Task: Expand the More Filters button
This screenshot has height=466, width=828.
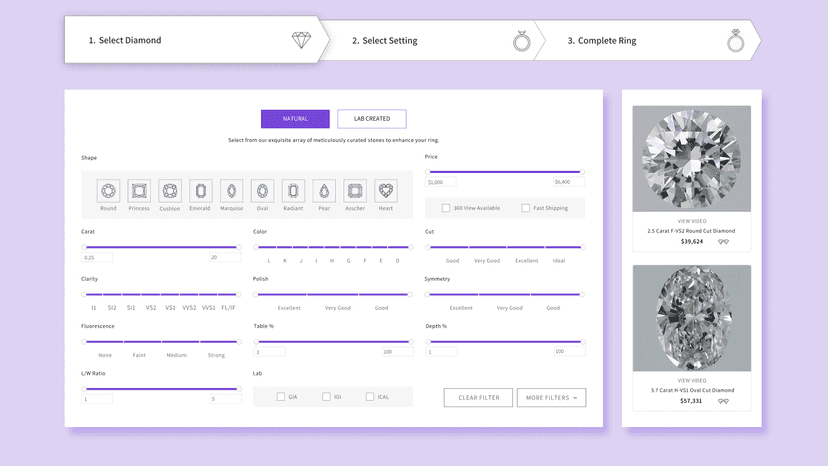Action: pyautogui.click(x=551, y=398)
